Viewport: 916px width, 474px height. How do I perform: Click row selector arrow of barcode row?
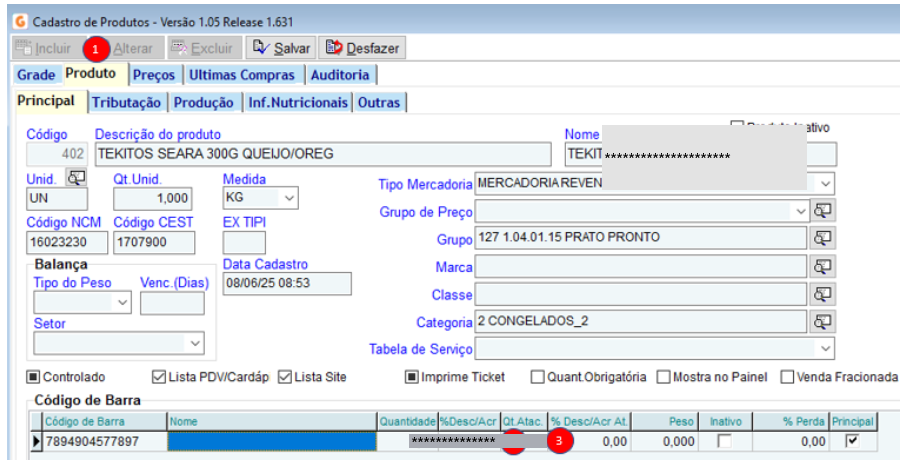tap(36, 441)
